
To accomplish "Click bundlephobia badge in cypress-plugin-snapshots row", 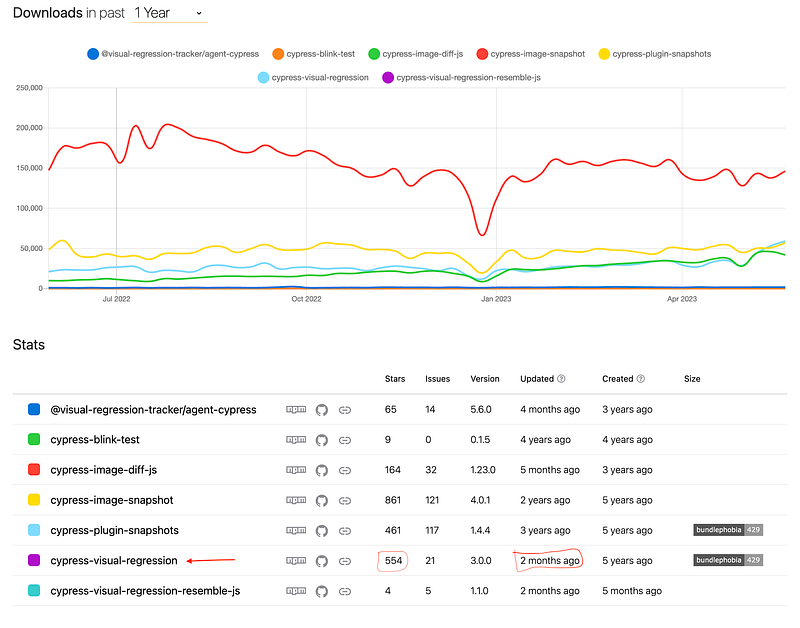I will tap(728, 530).
